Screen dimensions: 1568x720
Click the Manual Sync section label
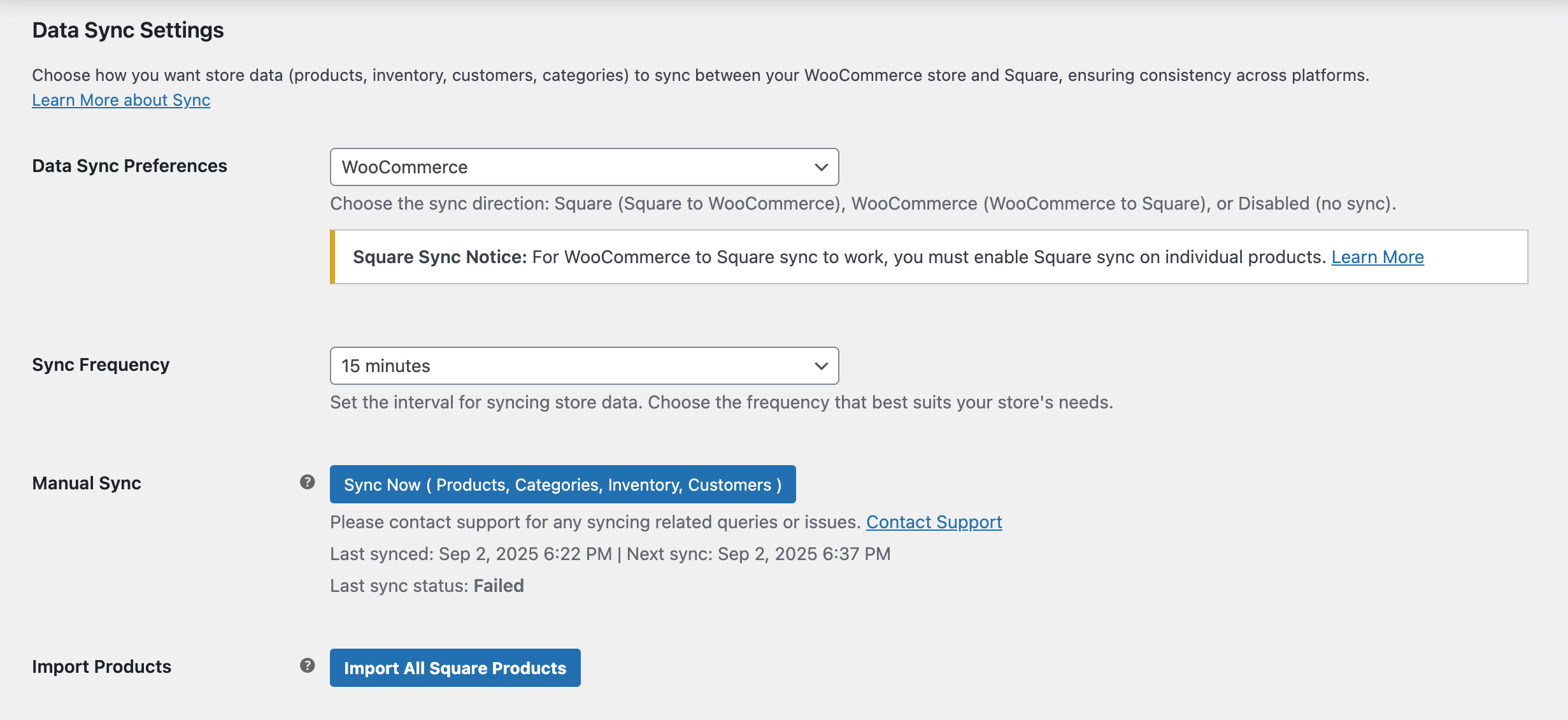tap(86, 482)
